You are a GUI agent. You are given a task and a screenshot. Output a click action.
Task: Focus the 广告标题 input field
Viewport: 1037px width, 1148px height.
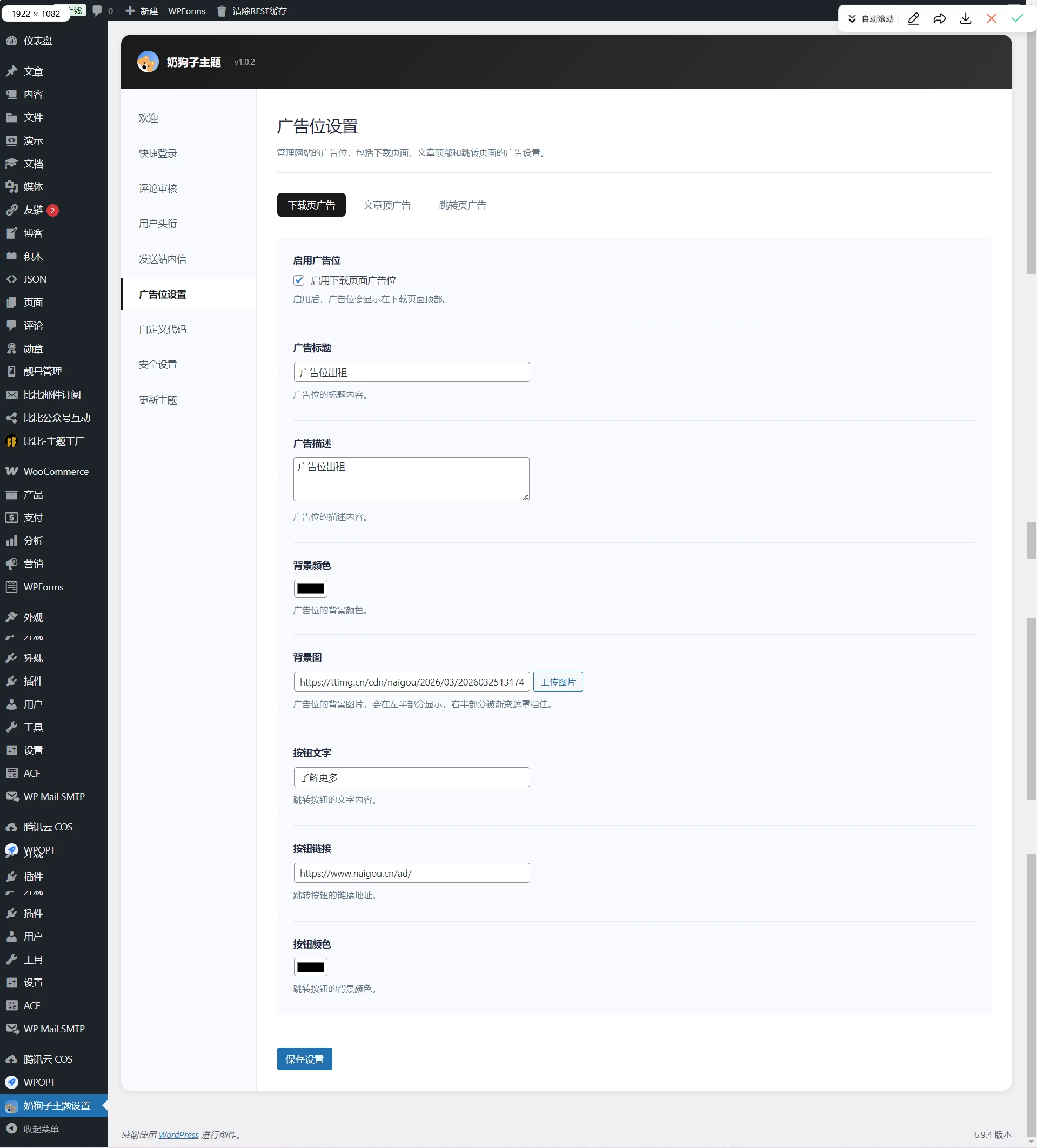click(412, 372)
